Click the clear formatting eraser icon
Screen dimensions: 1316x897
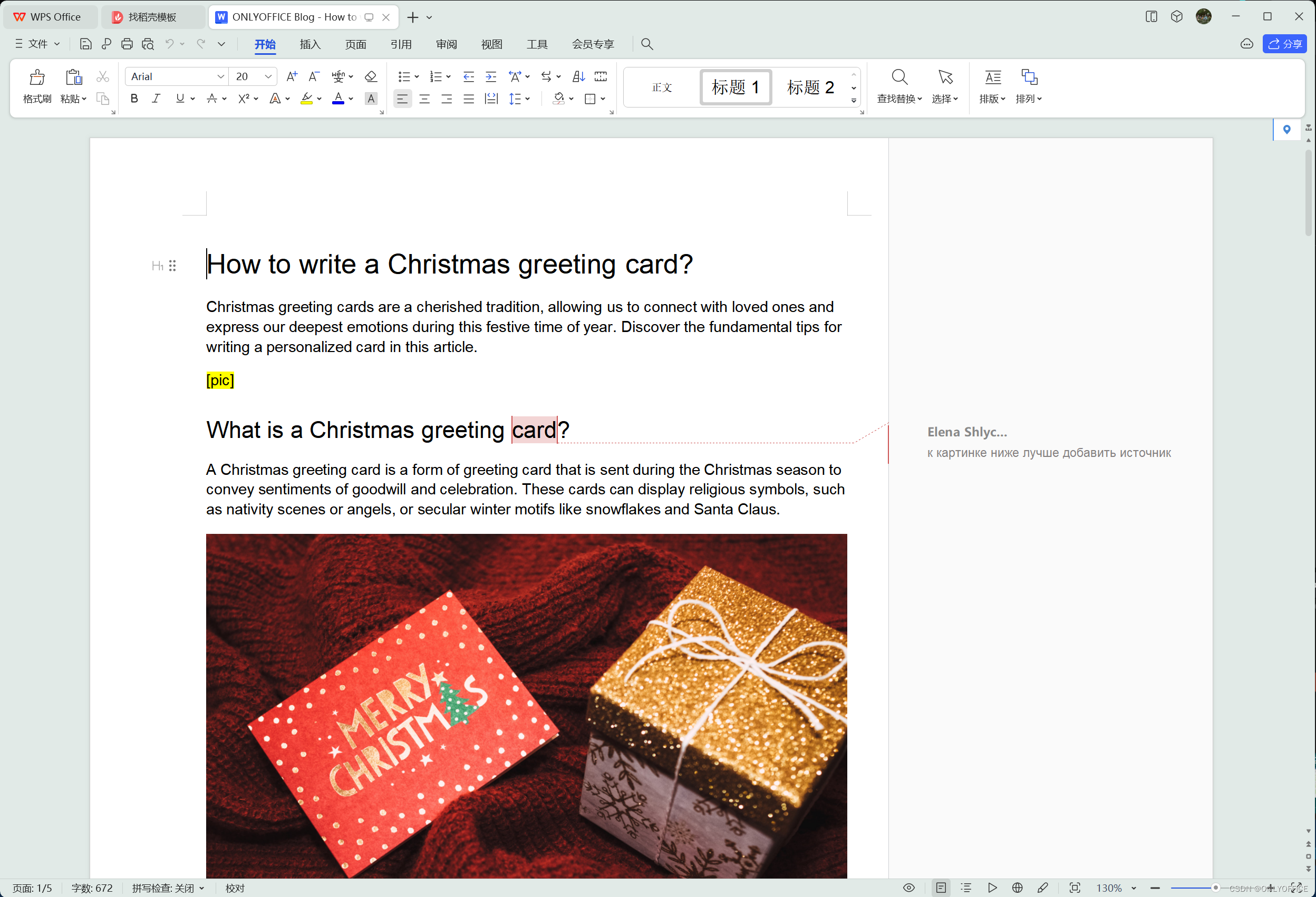pyautogui.click(x=370, y=76)
